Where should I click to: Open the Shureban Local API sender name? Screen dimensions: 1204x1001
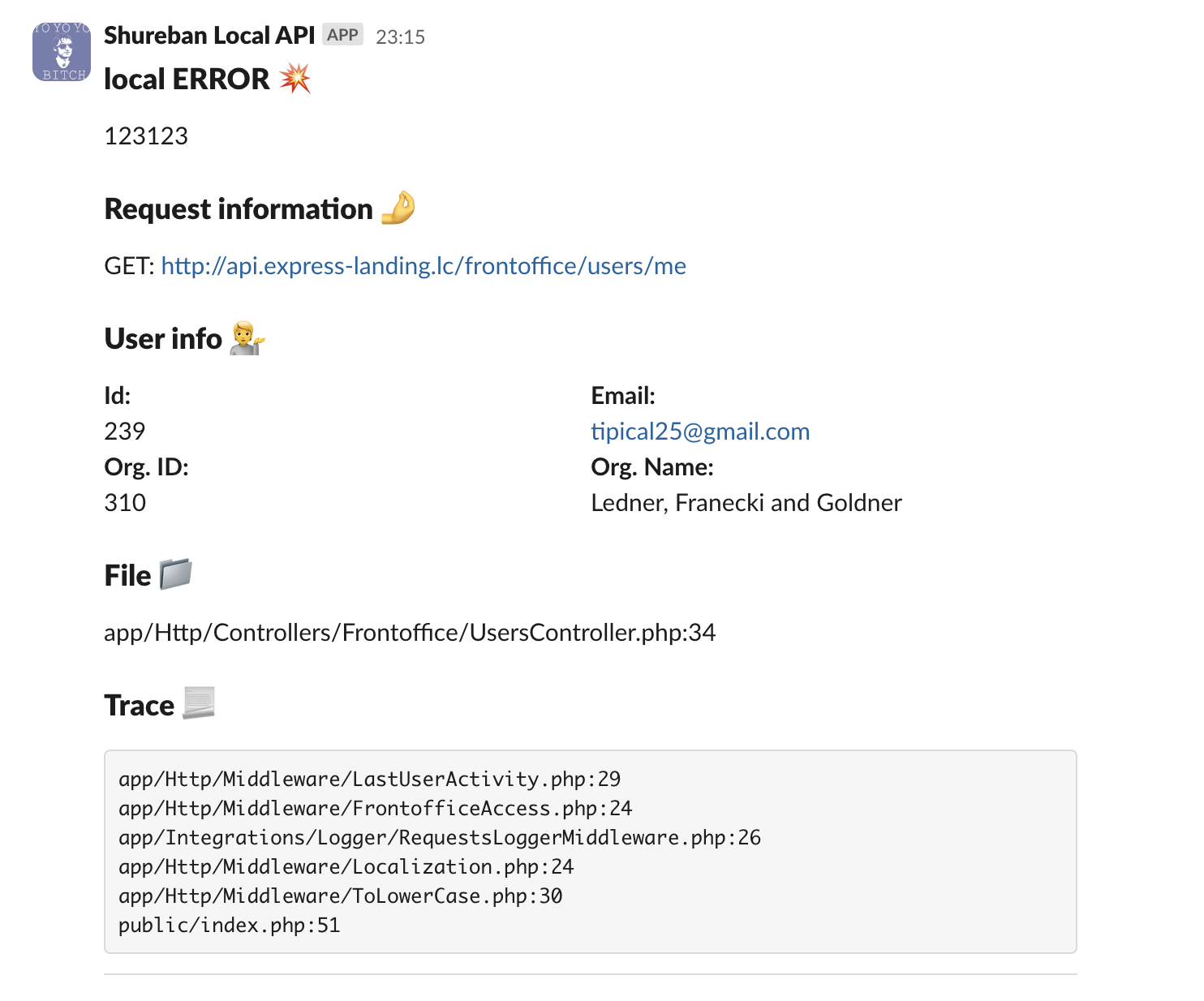(209, 36)
